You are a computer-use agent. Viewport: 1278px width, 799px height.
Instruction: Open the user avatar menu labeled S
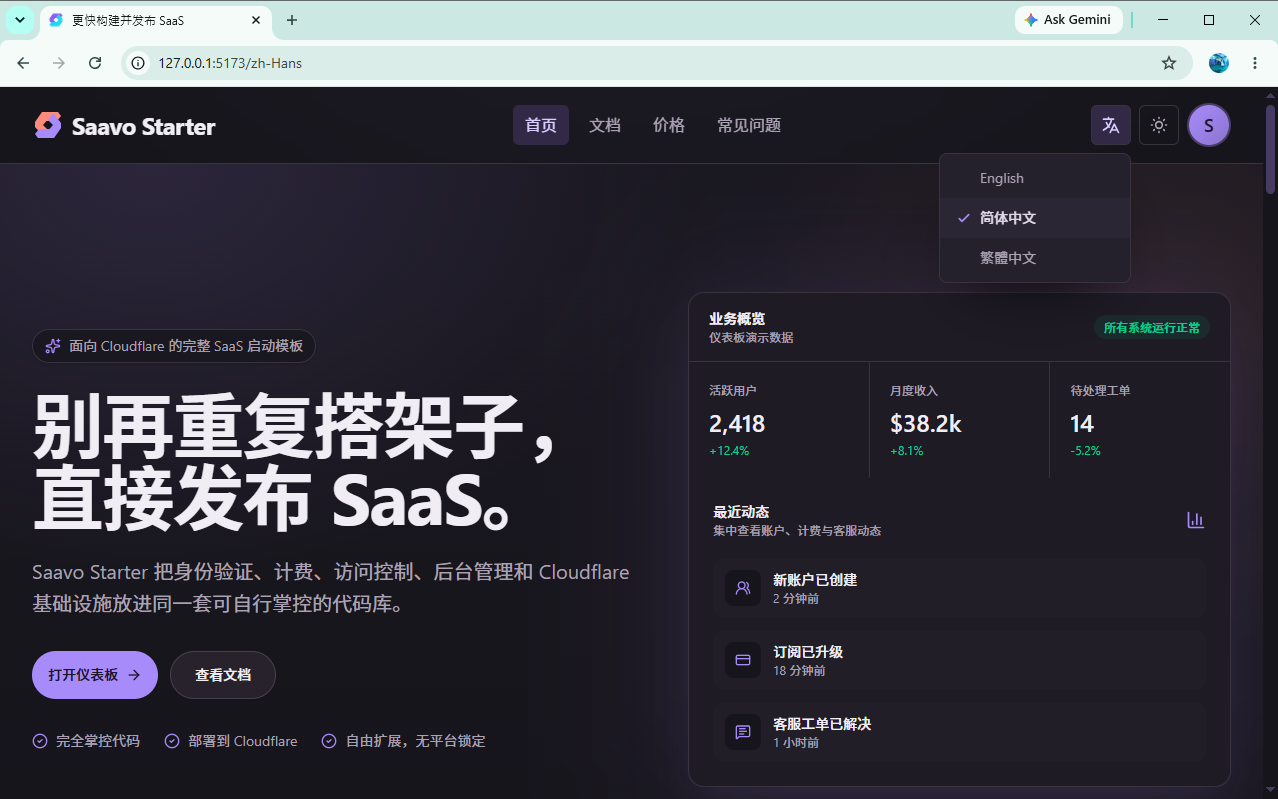click(1209, 125)
